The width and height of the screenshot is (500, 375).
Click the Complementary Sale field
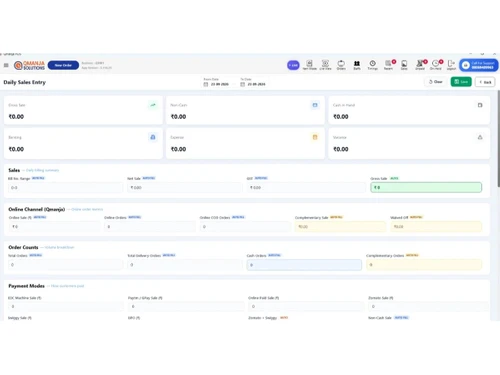340,227
